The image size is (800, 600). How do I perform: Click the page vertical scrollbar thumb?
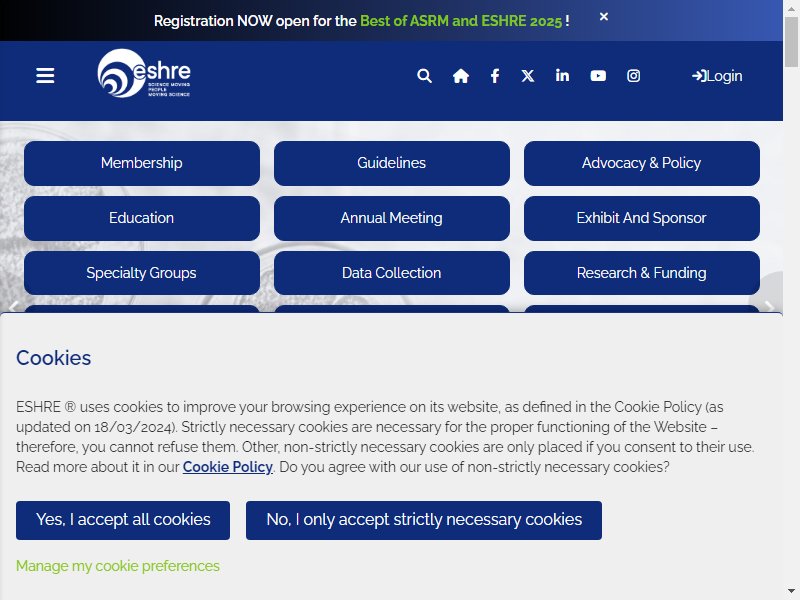pos(791,42)
